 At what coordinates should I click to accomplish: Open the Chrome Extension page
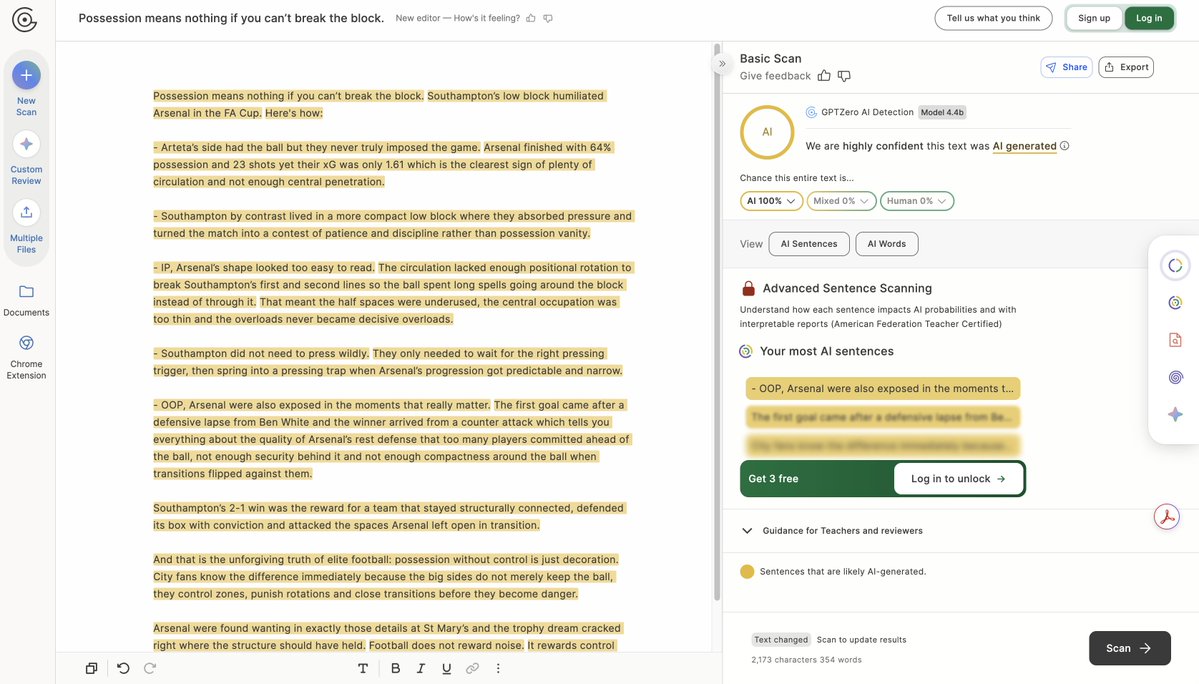coord(26,358)
